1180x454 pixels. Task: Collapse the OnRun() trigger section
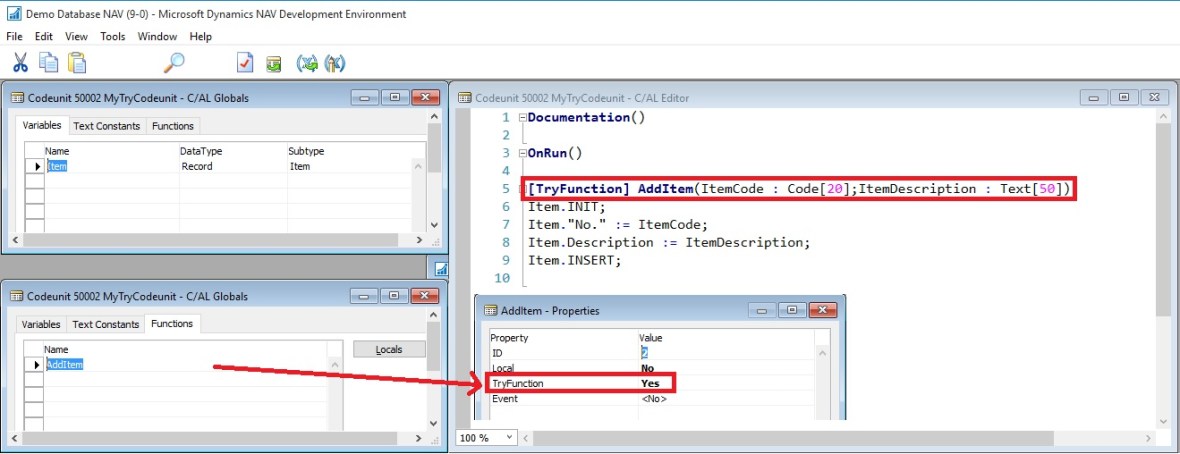tap(521, 154)
